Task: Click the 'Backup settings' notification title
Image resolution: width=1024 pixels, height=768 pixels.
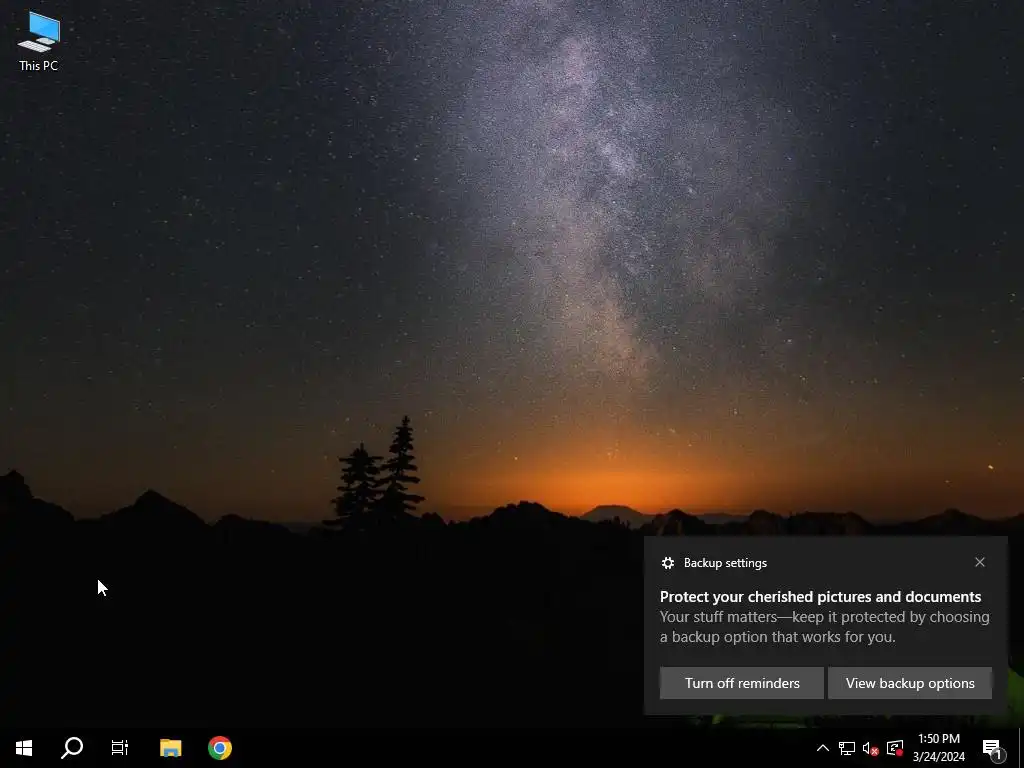Action: tap(725, 563)
